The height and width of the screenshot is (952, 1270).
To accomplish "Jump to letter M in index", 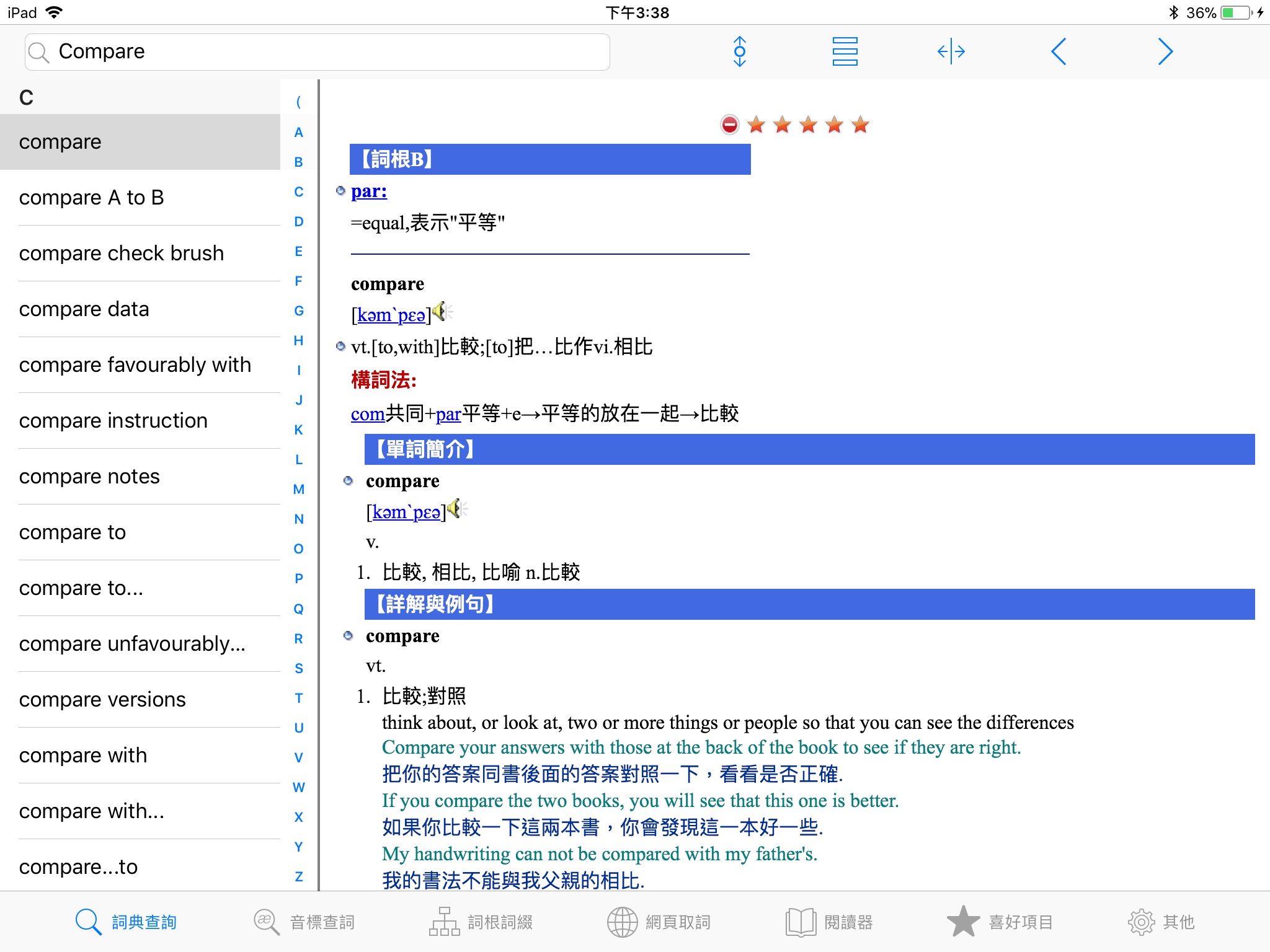I will point(299,489).
